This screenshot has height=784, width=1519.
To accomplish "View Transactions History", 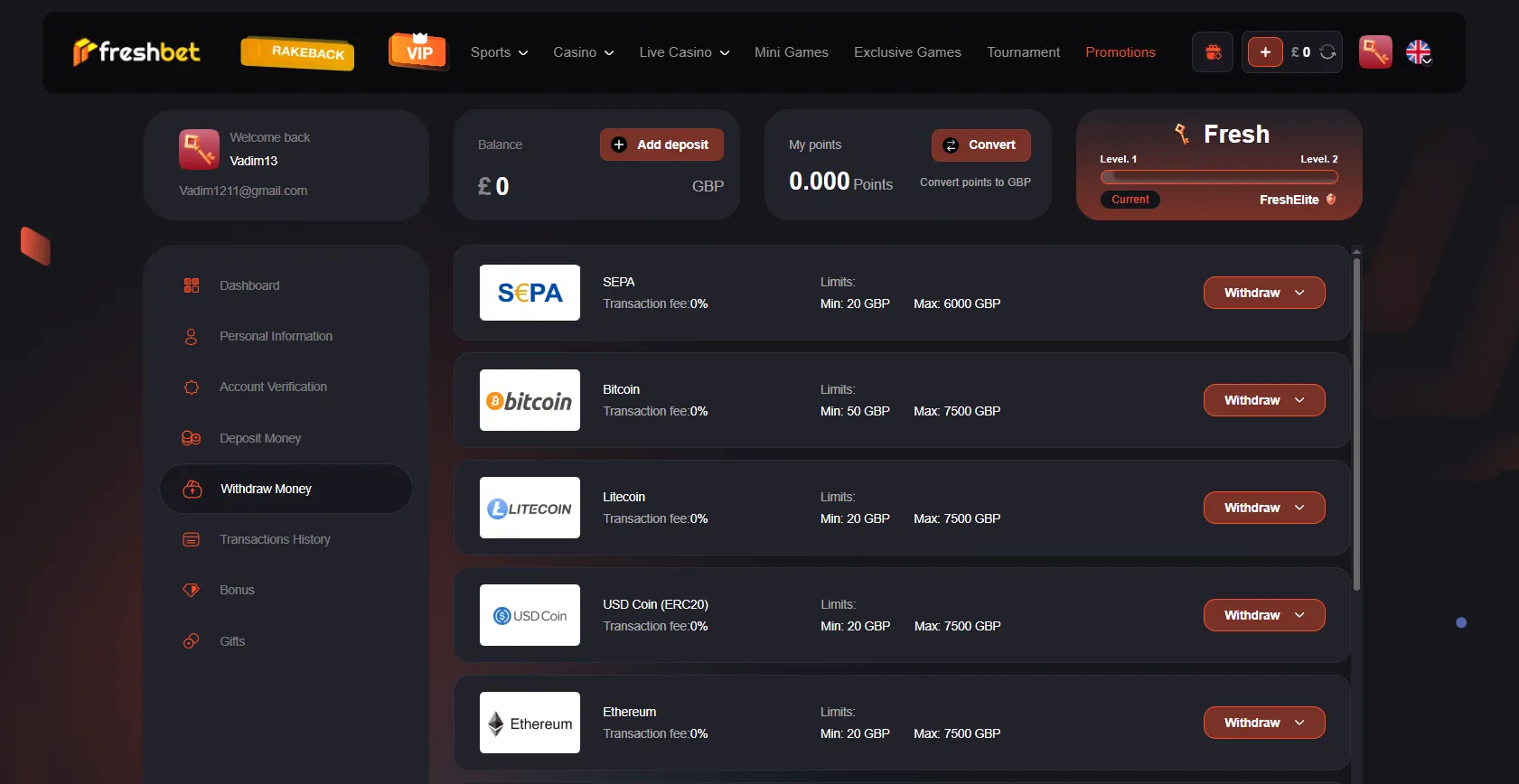I will pos(286,539).
